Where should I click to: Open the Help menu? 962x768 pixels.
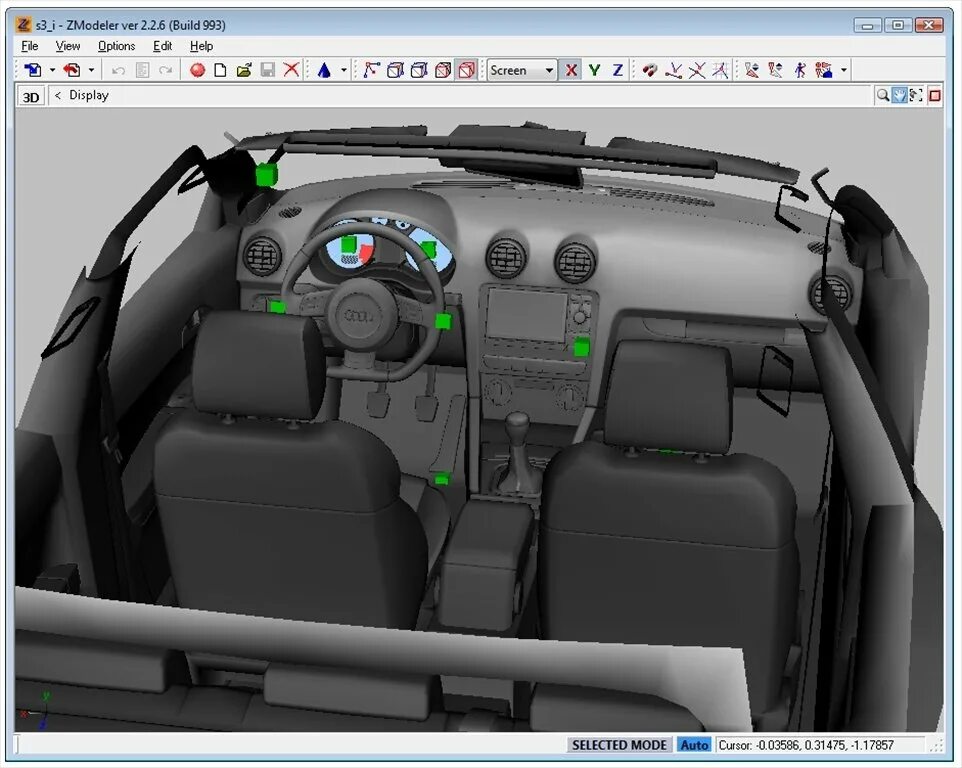pos(201,46)
